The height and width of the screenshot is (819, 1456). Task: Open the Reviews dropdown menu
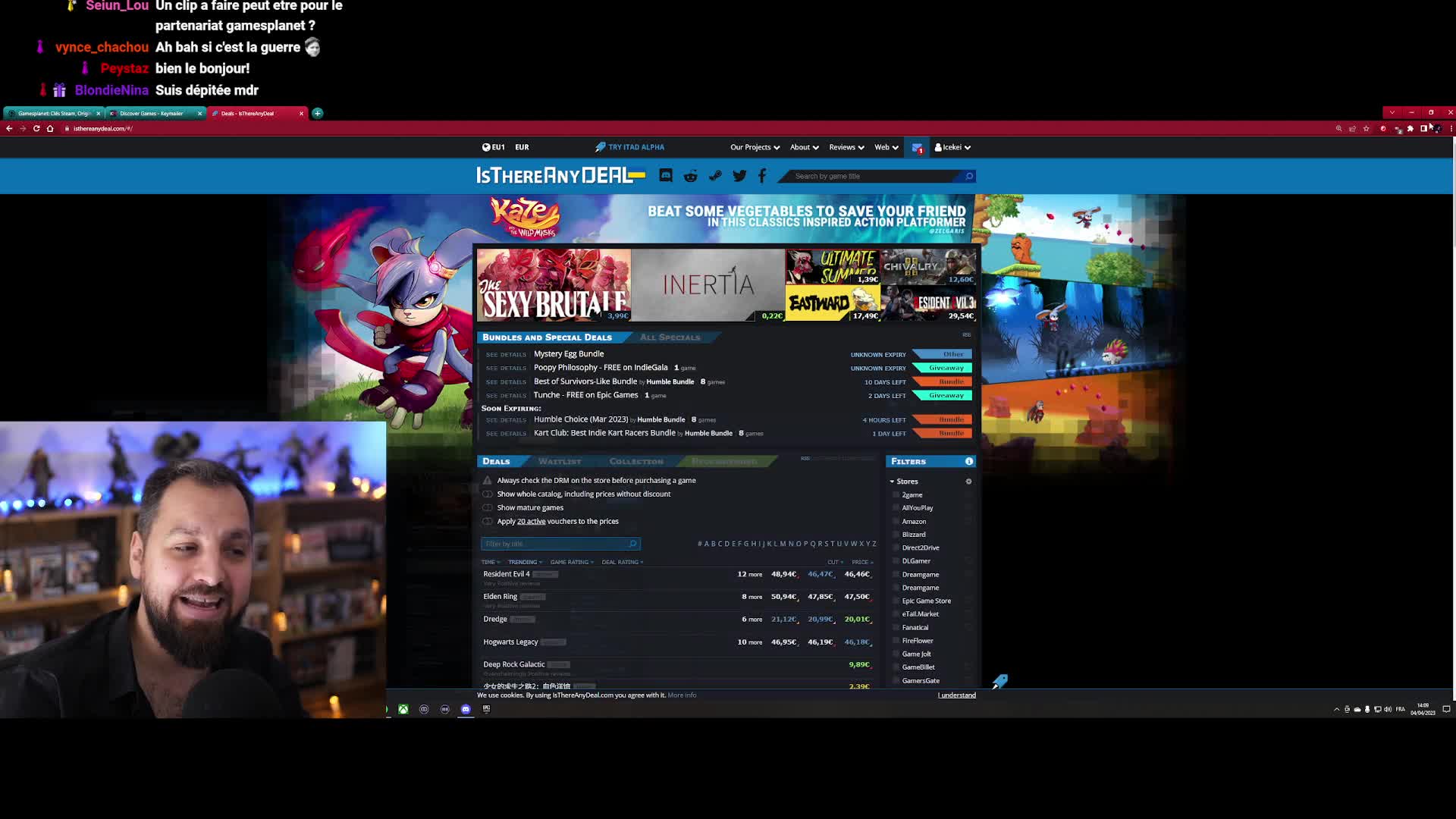pyautogui.click(x=846, y=147)
